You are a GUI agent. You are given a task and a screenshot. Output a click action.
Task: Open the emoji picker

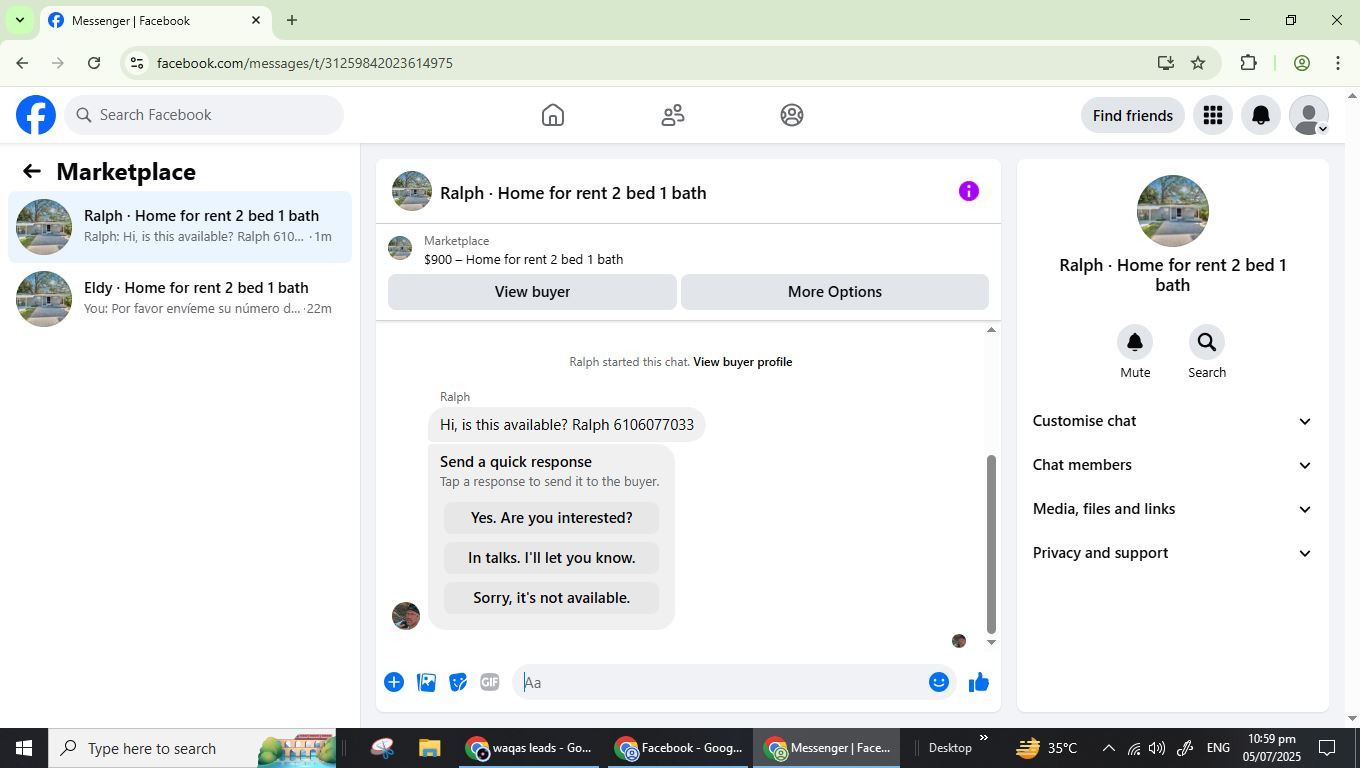(x=938, y=682)
